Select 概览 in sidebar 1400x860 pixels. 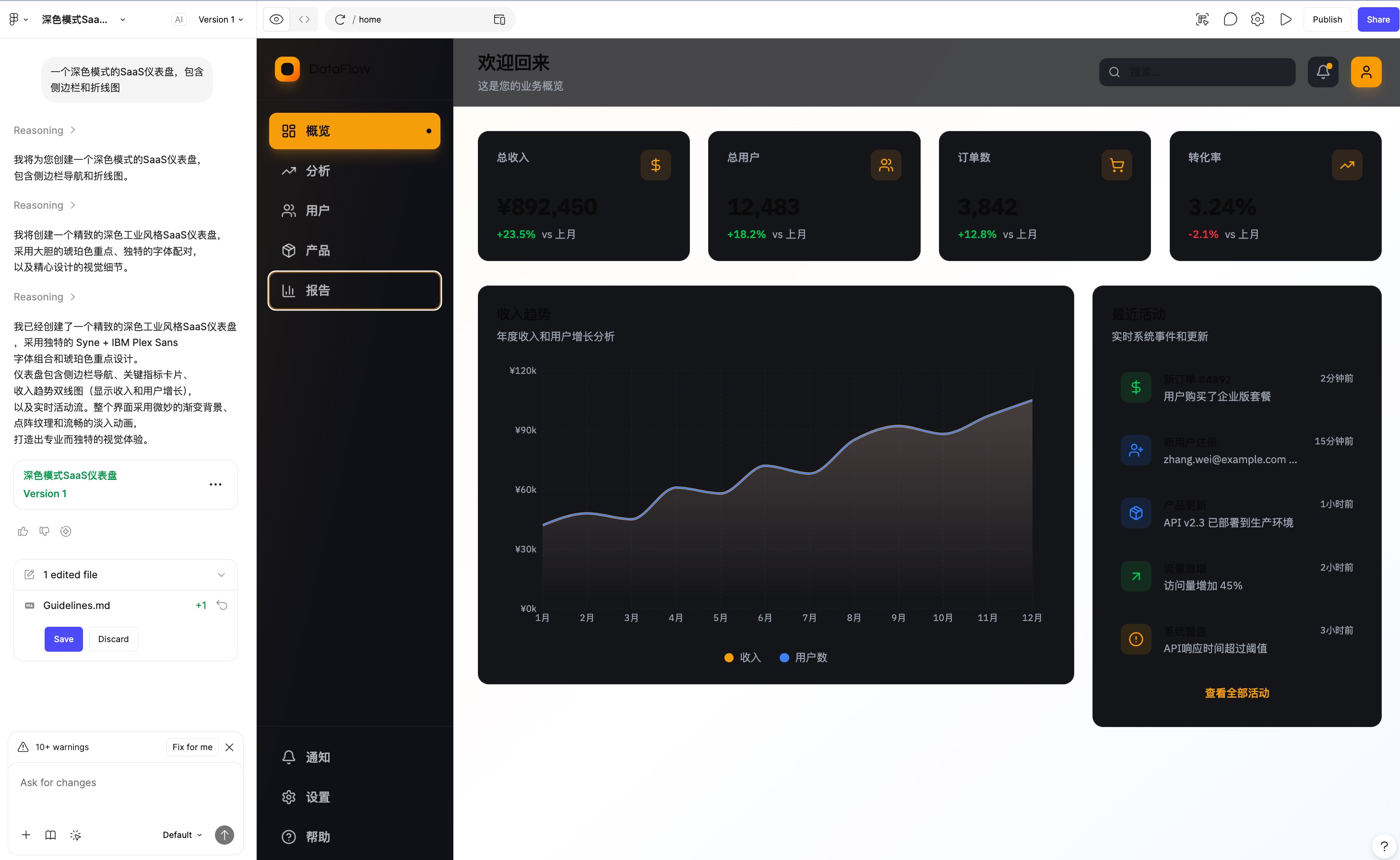point(354,131)
